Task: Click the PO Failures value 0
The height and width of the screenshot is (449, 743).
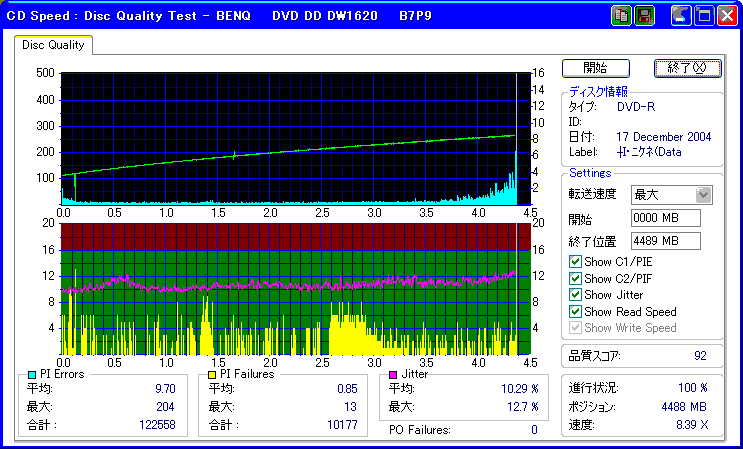Action: (x=535, y=430)
